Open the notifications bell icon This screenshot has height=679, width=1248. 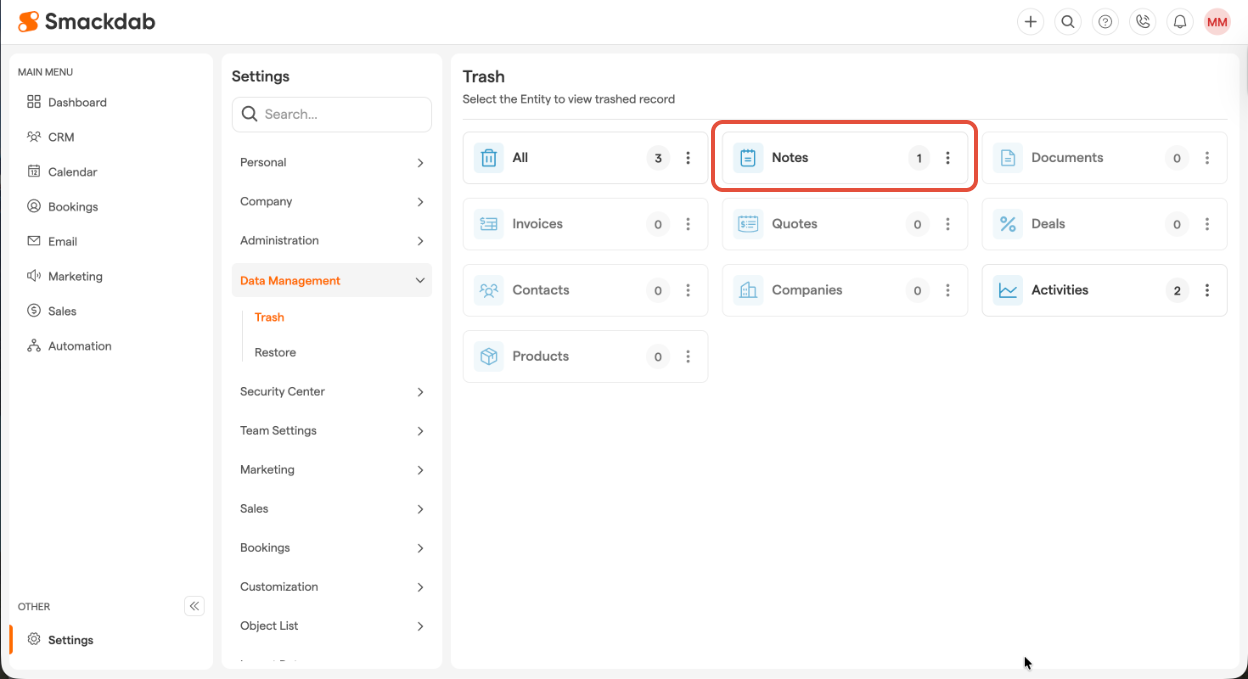coord(1180,22)
